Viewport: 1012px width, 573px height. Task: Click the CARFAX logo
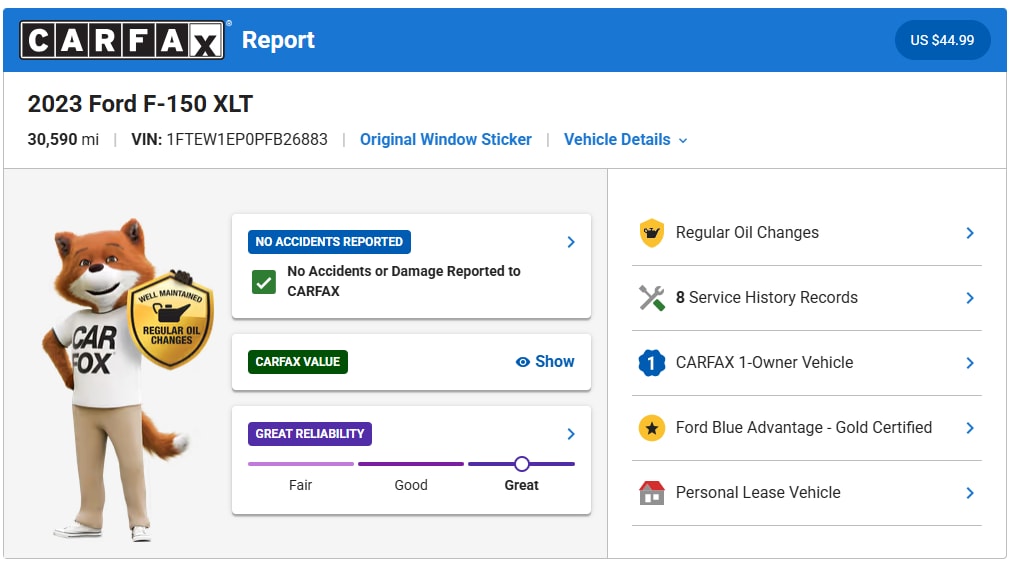122,40
